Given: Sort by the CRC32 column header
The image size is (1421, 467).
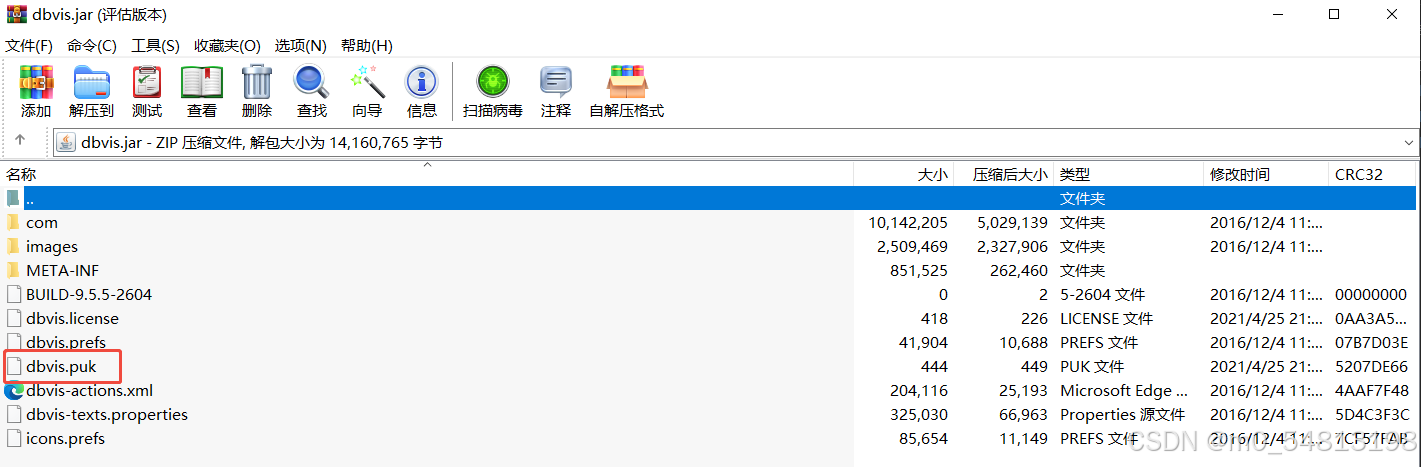Looking at the screenshot, I should (1373, 174).
